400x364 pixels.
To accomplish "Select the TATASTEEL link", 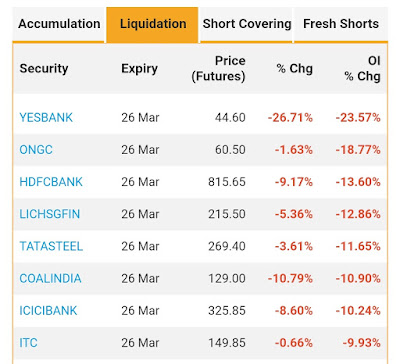I will (51, 246).
